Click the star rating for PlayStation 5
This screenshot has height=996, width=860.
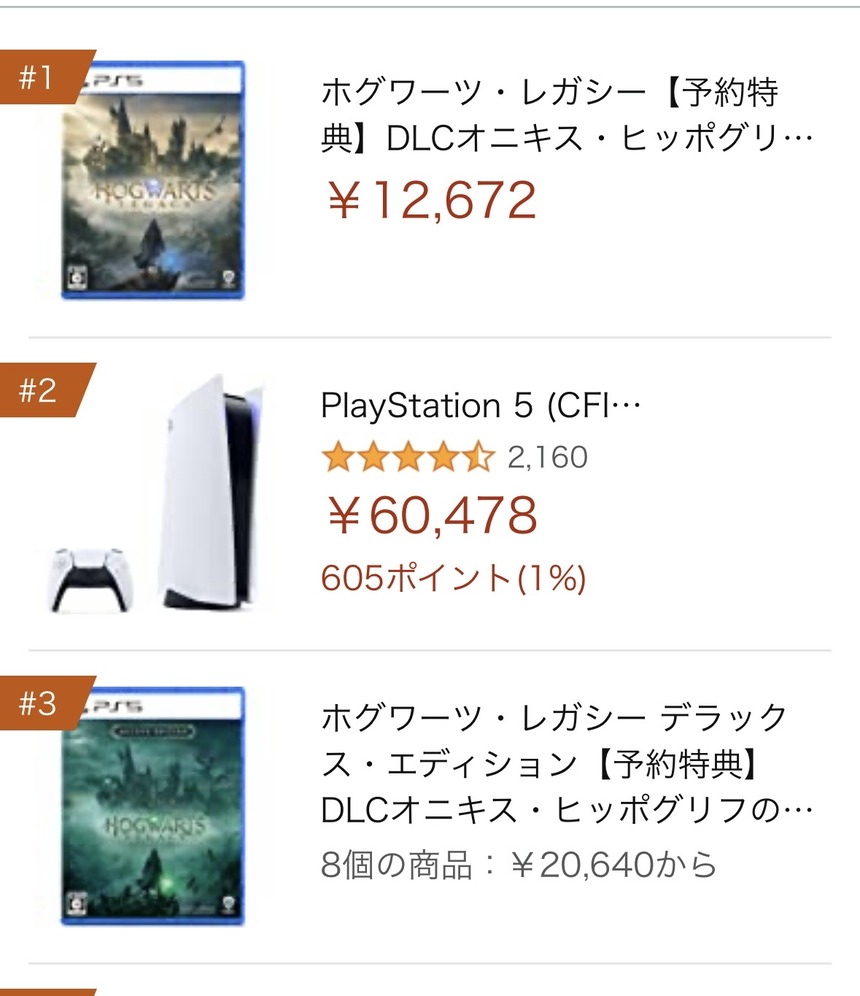[x=407, y=458]
